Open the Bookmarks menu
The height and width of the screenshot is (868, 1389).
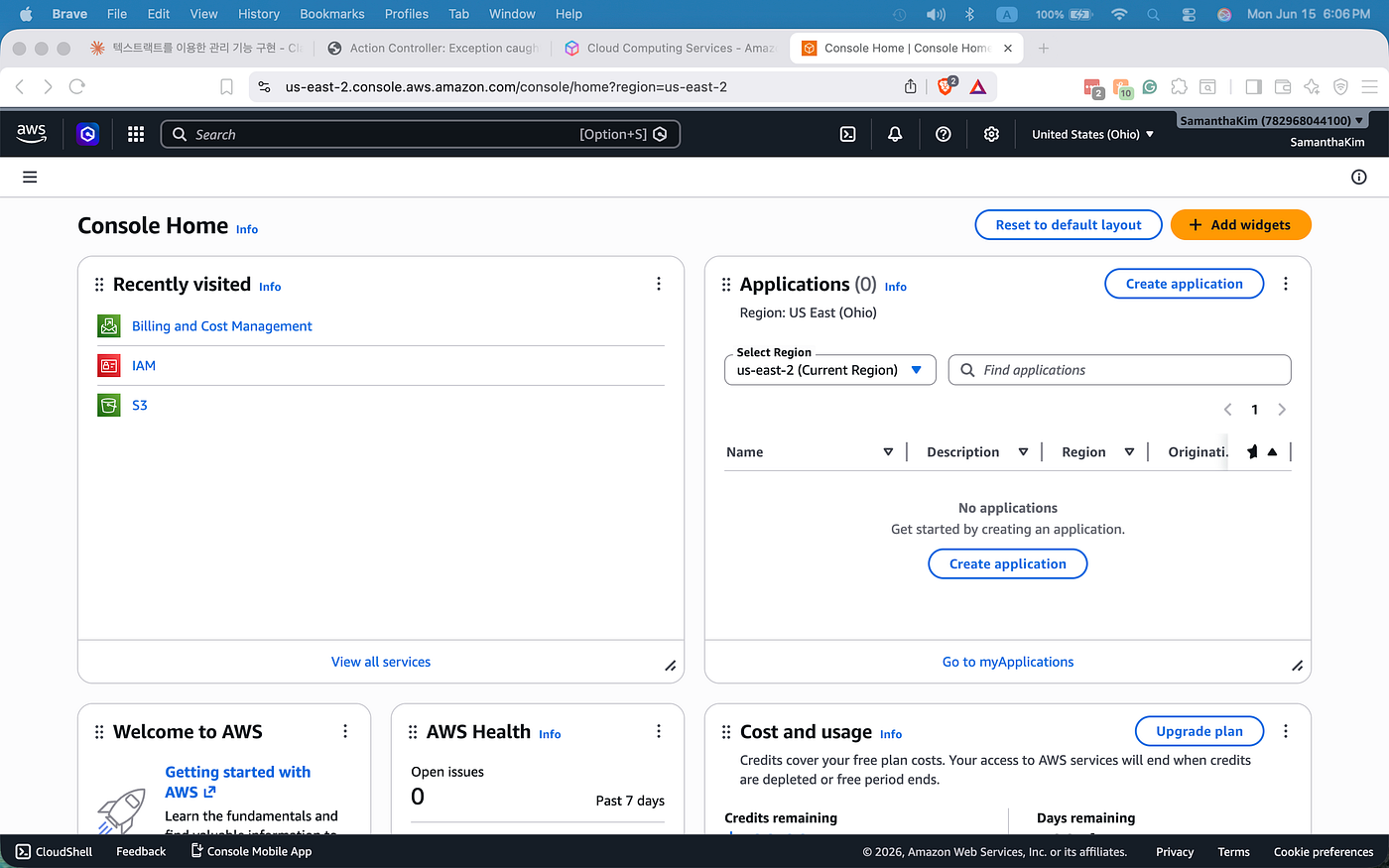pyautogui.click(x=332, y=14)
